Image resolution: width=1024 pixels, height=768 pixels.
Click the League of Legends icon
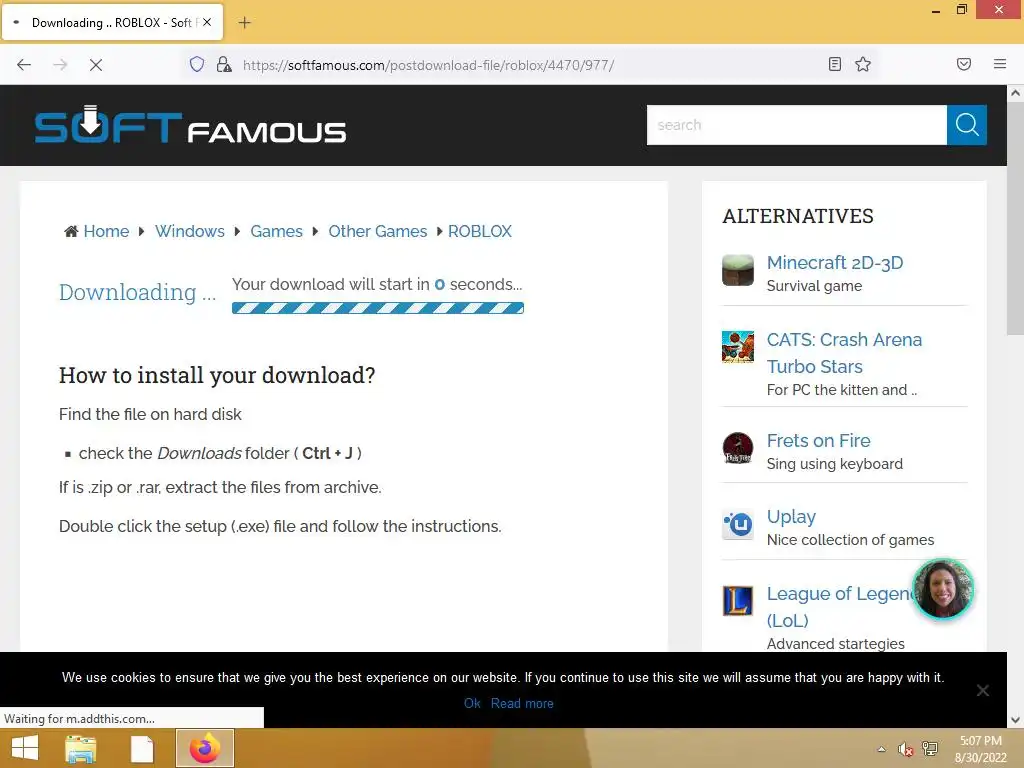click(738, 601)
